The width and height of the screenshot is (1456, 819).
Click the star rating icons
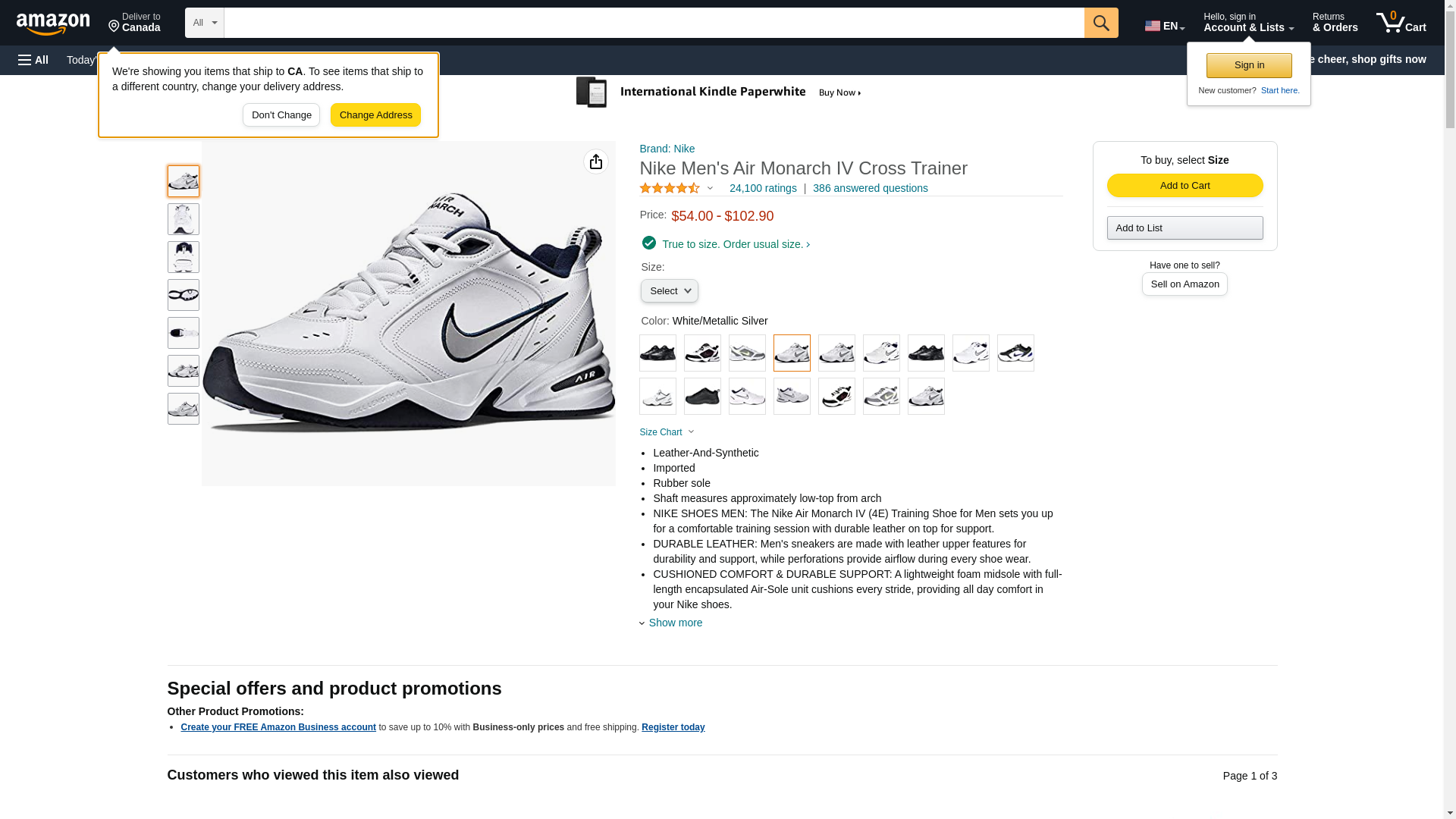tap(670, 188)
